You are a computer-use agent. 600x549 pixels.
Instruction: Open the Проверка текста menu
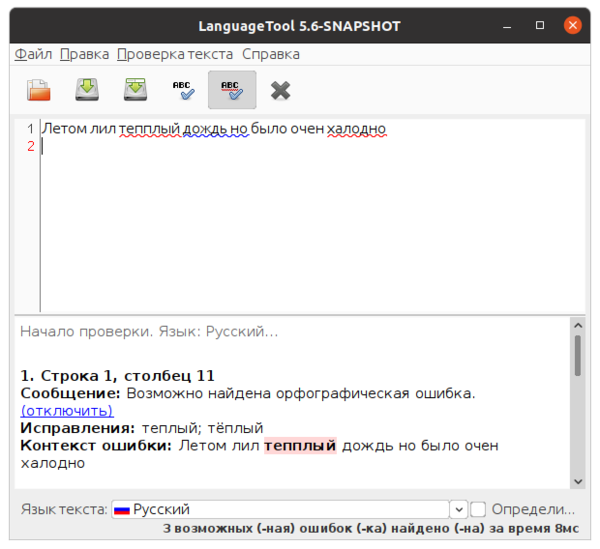[x=175, y=54]
